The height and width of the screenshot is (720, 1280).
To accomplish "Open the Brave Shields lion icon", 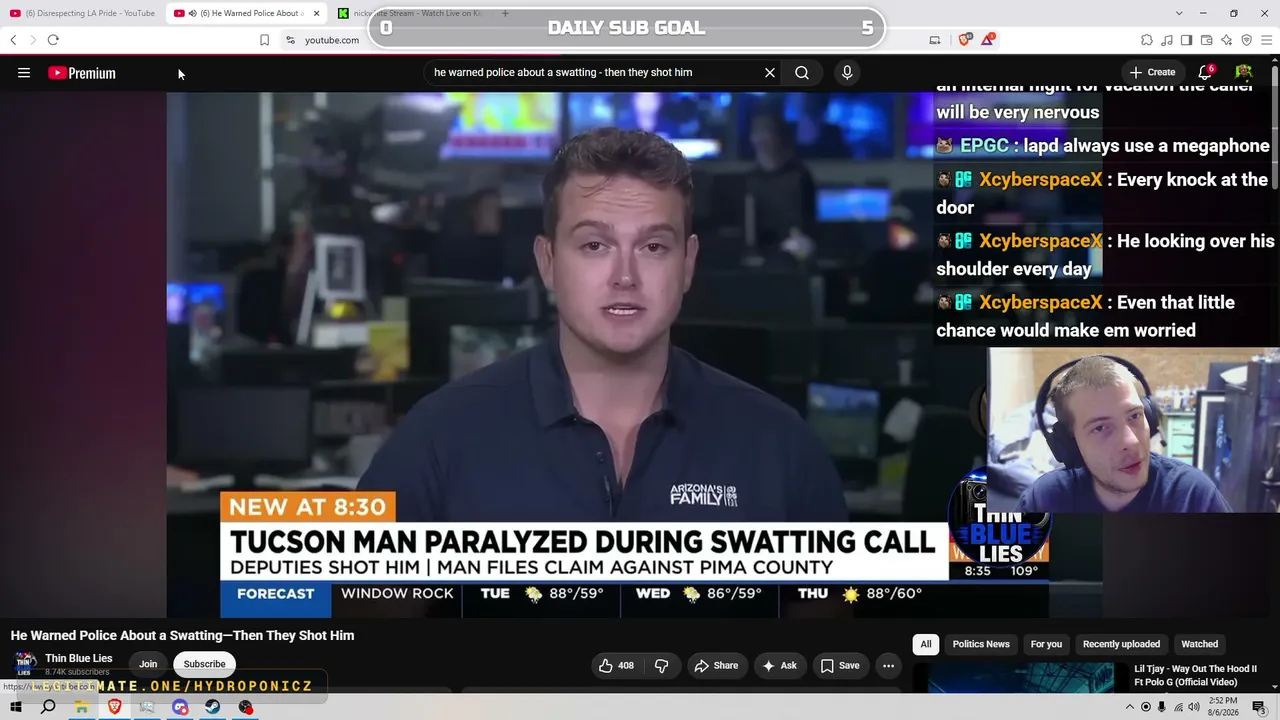I will [x=964, y=40].
